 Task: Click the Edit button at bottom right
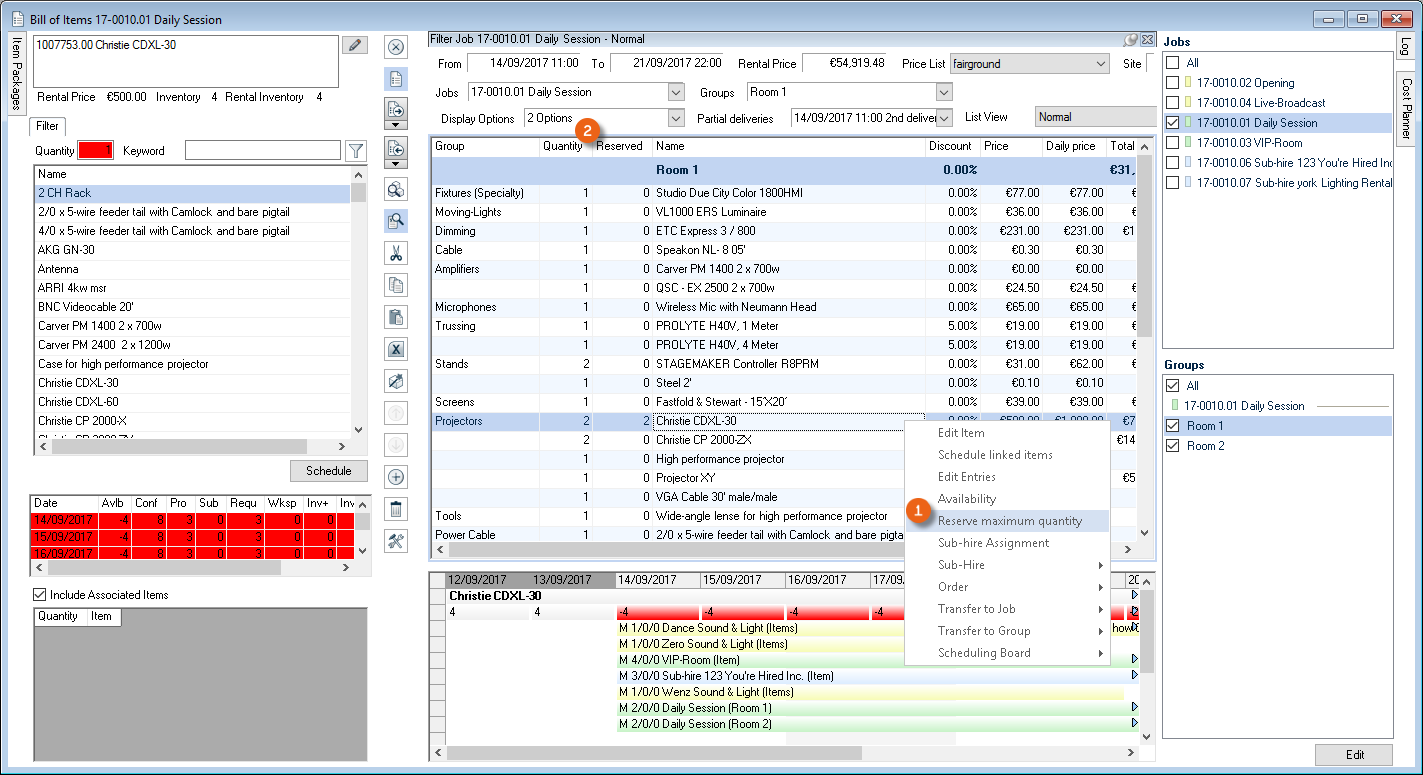pos(1353,755)
